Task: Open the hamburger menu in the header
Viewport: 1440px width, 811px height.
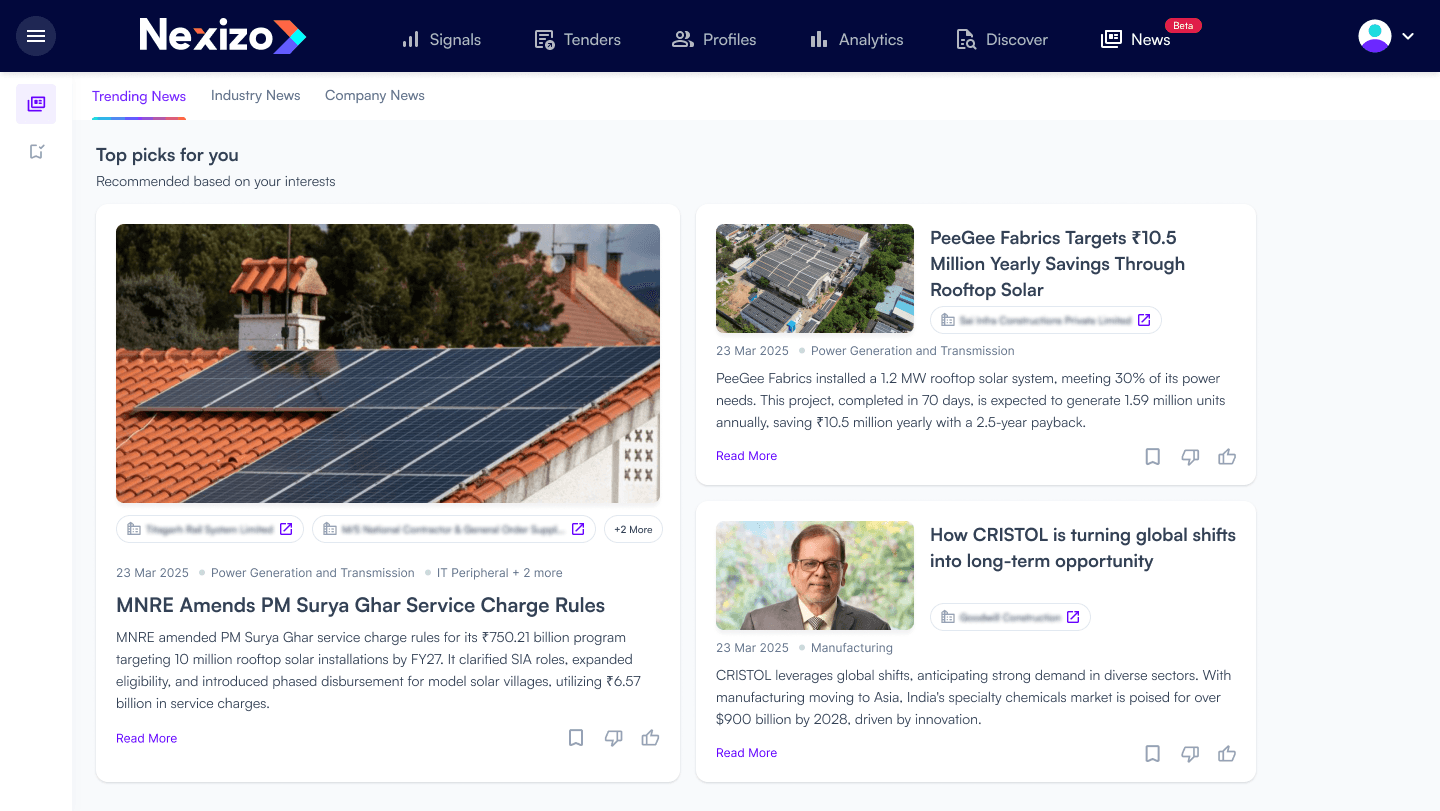Action: click(36, 36)
